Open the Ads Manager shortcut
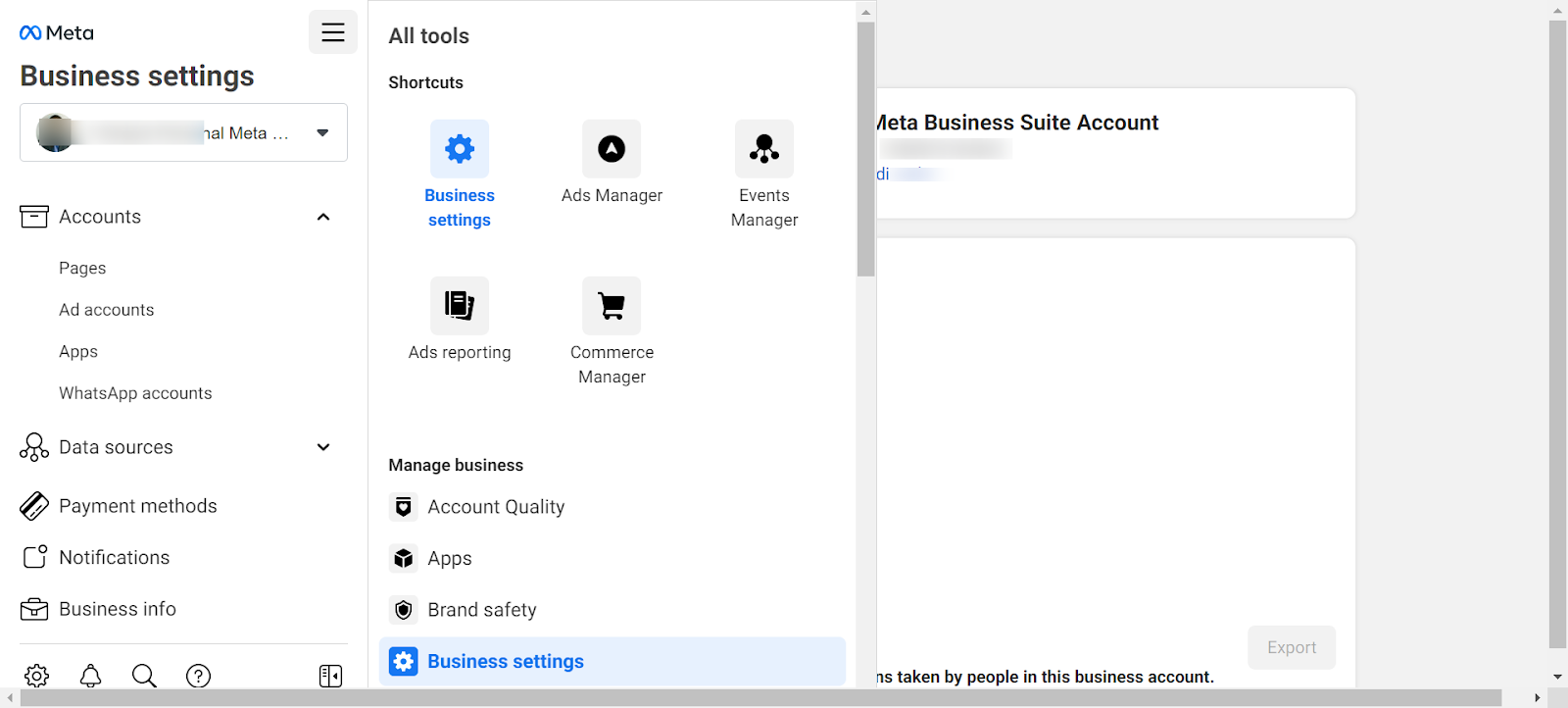Screen dimensions: 1568x708 click(x=612, y=149)
